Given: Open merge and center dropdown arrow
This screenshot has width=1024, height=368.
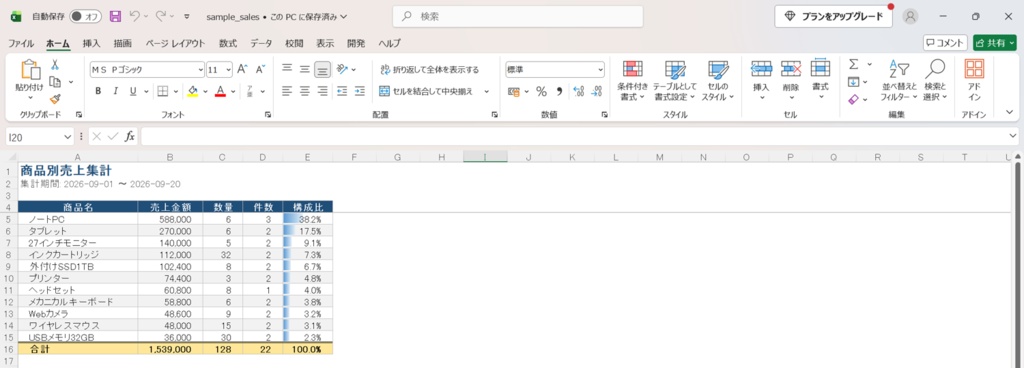Looking at the screenshot, I should pyautogui.click(x=487, y=91).
